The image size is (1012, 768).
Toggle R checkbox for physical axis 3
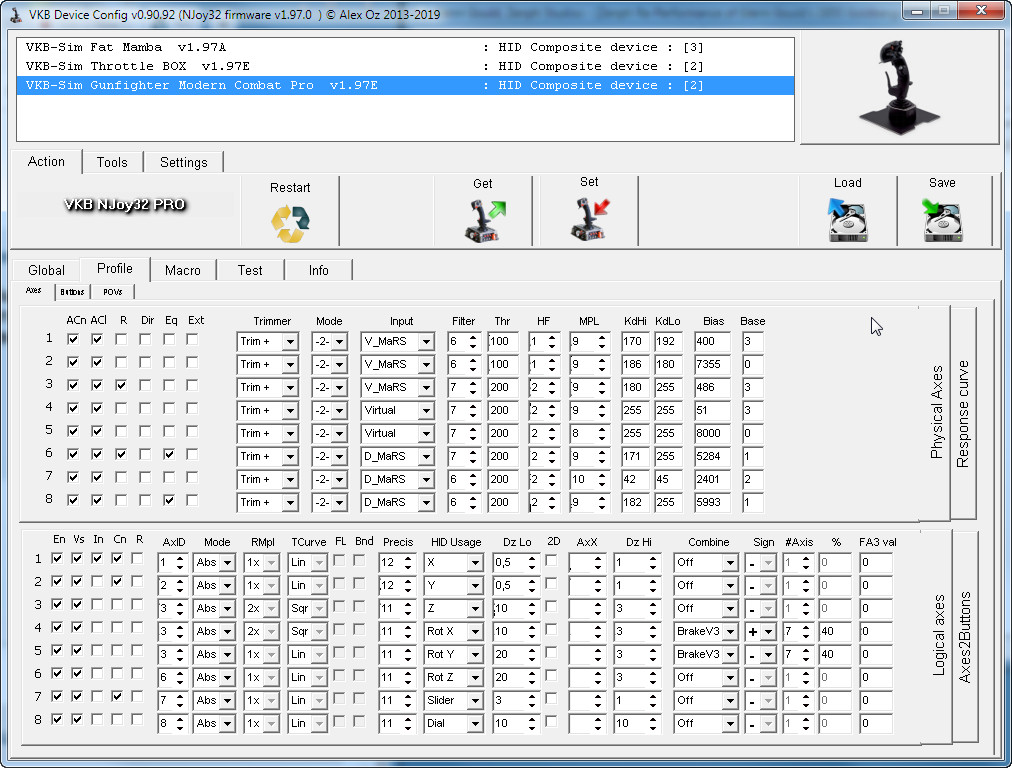point(121,385)
